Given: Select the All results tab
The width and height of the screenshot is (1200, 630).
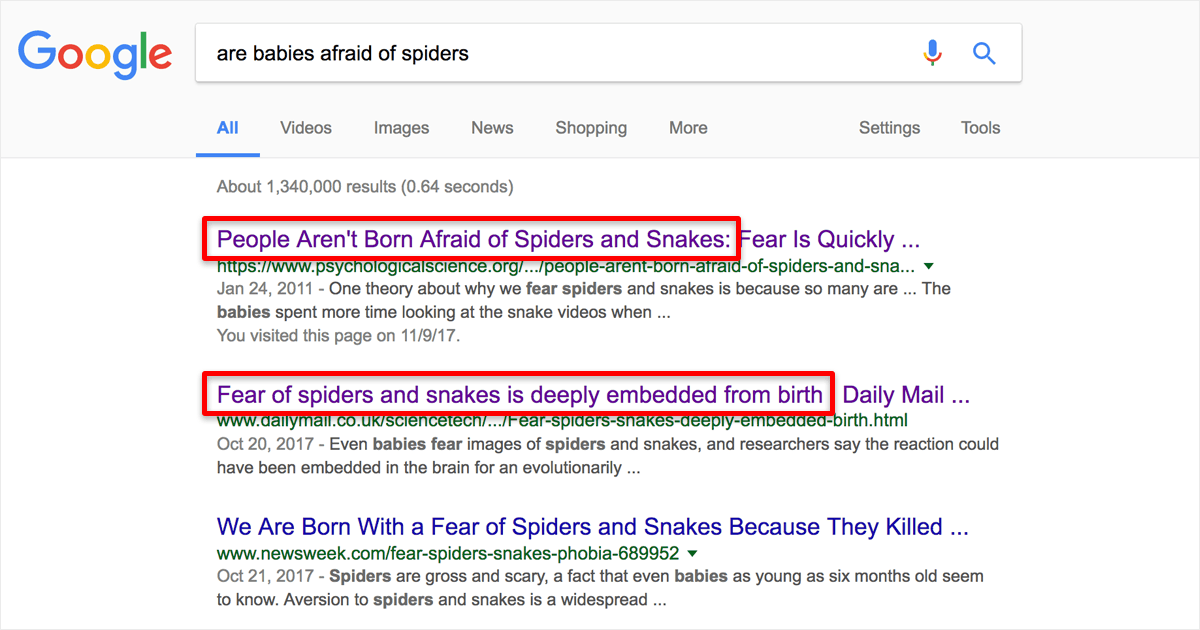Looking at the screenshot, I should tap(228, 128).
